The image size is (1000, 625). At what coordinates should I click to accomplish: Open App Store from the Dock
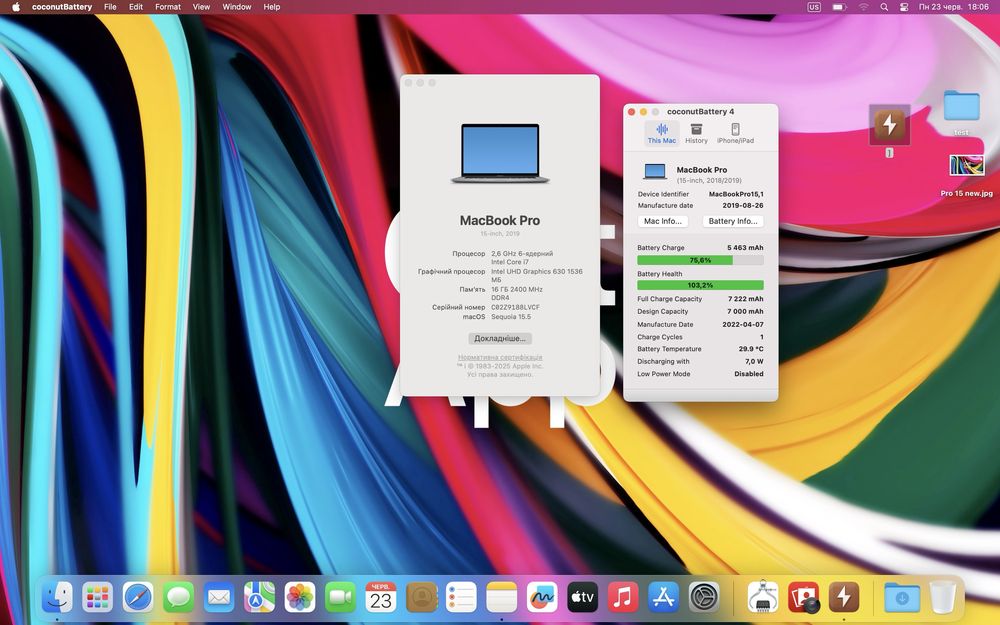[663, 598]
